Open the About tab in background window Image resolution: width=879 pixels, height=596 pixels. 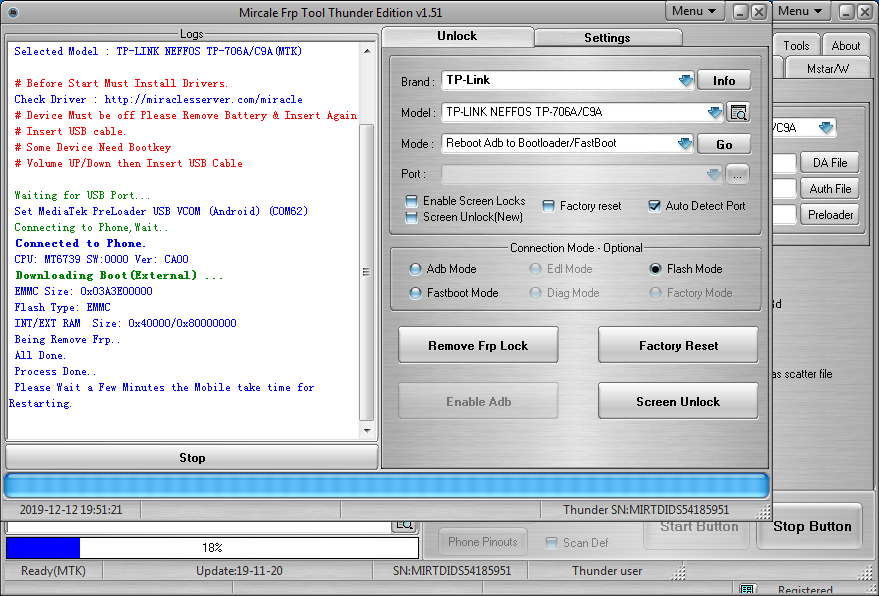(845, 46)
